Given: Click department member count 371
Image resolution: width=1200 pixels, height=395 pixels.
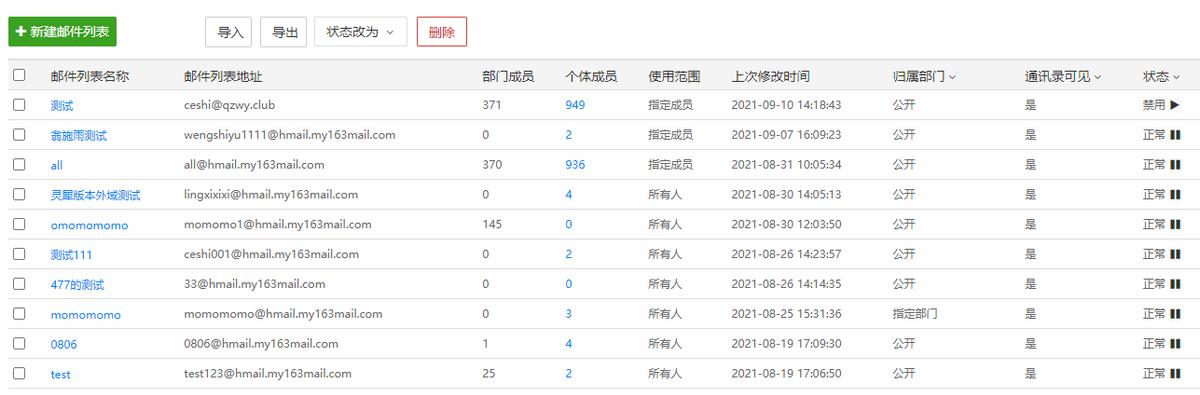Looking at the screenshot, I should 492,105.
